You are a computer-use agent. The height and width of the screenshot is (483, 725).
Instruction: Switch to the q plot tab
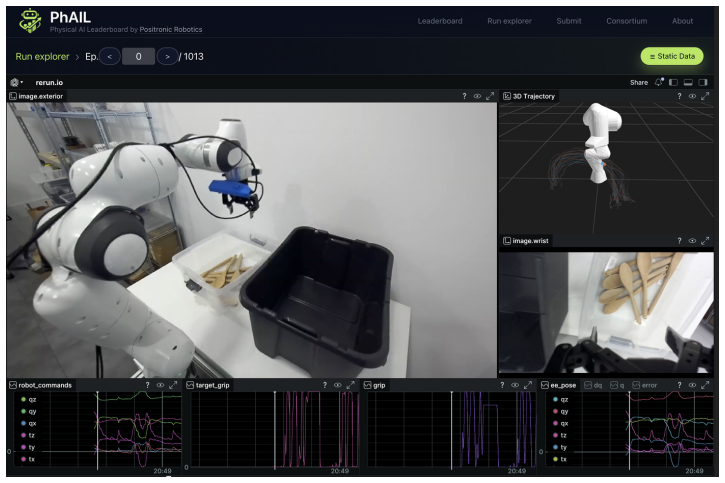(x=617, y=385)
